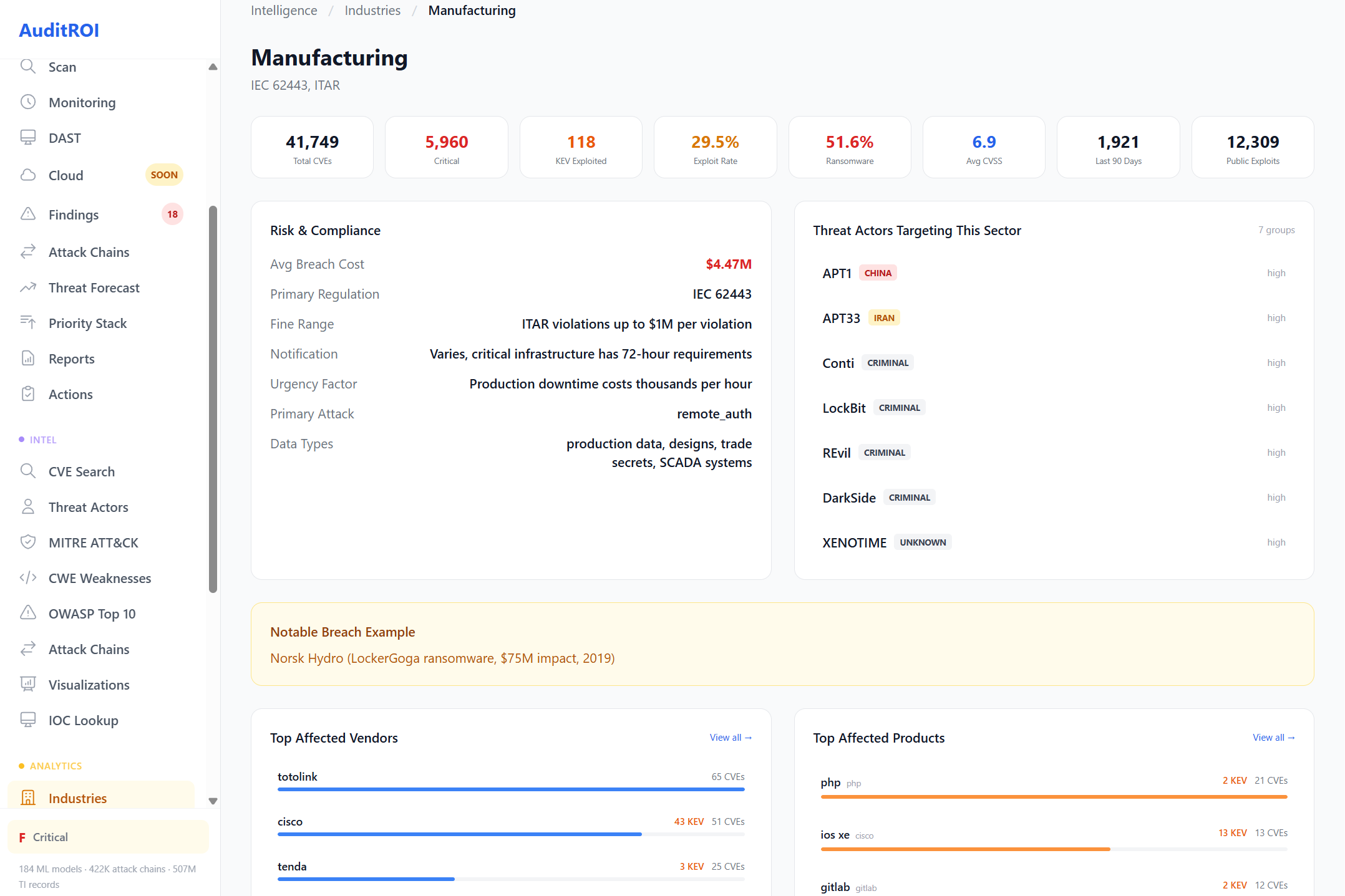
Task: Open the Norsk Hydro breach example link
Action: click(x=442, y=658)
